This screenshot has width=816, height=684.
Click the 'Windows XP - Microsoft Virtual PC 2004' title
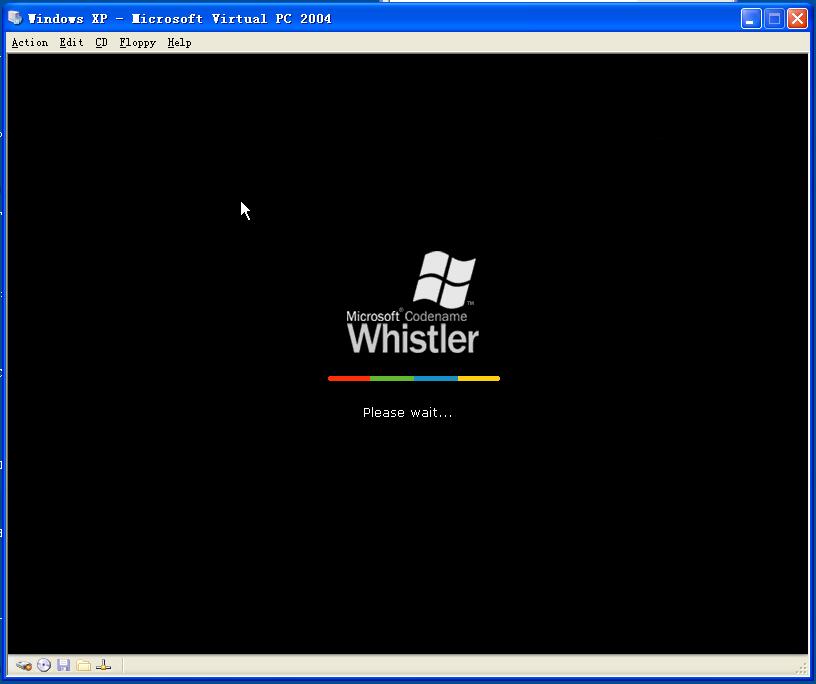tap(179, 19)
